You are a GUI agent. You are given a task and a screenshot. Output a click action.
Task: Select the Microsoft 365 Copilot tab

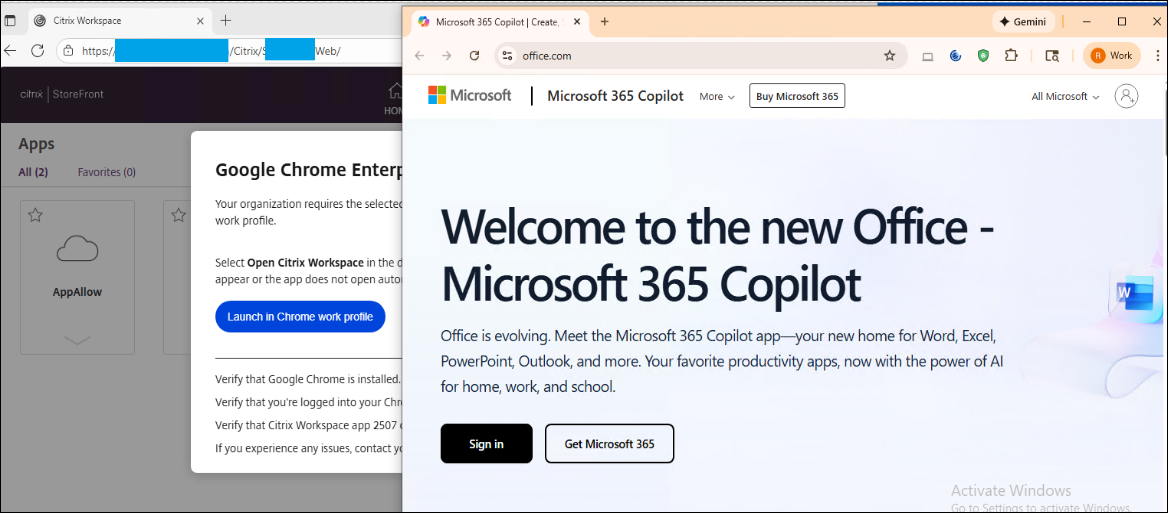pyautogui.click(x=499, y=22)
